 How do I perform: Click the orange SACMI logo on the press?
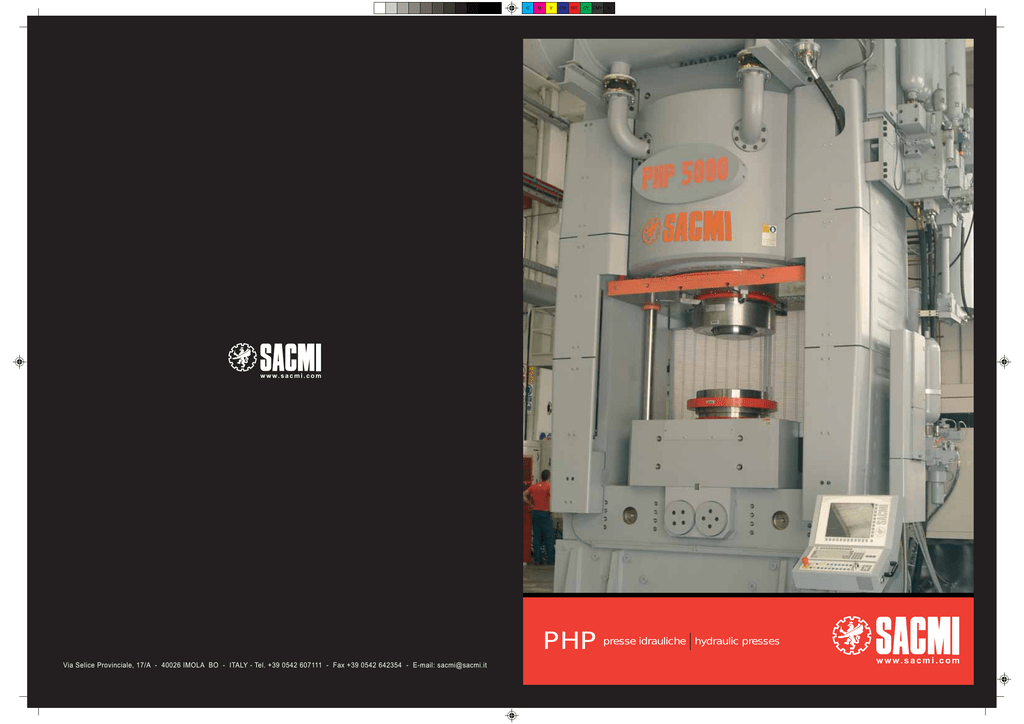coord(687,228)
